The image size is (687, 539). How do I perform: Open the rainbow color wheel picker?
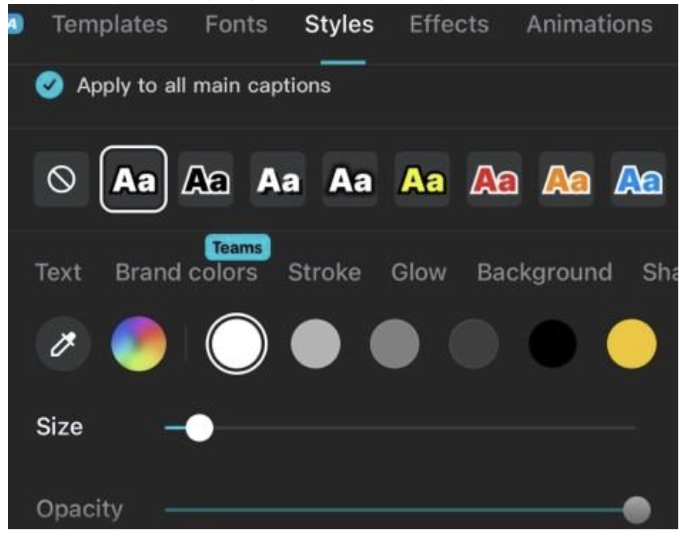138,345
